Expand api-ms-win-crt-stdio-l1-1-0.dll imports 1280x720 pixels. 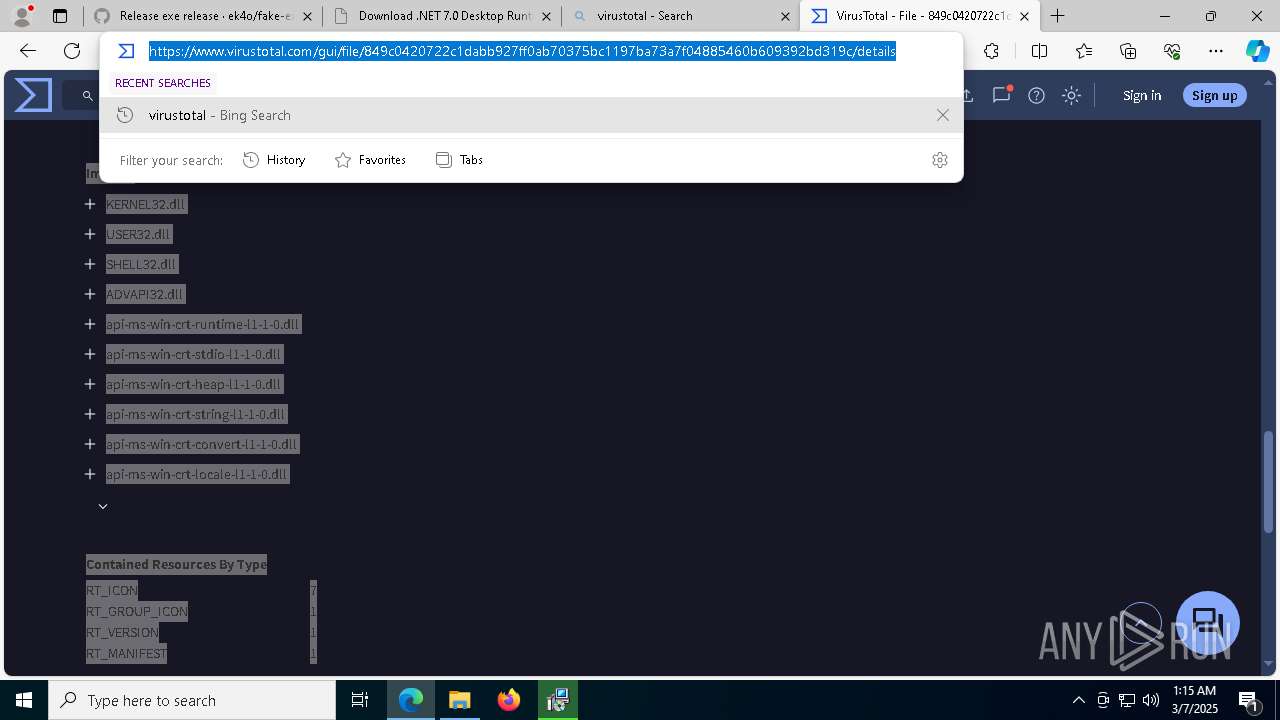pyautogui.click(x=90, y=354)
